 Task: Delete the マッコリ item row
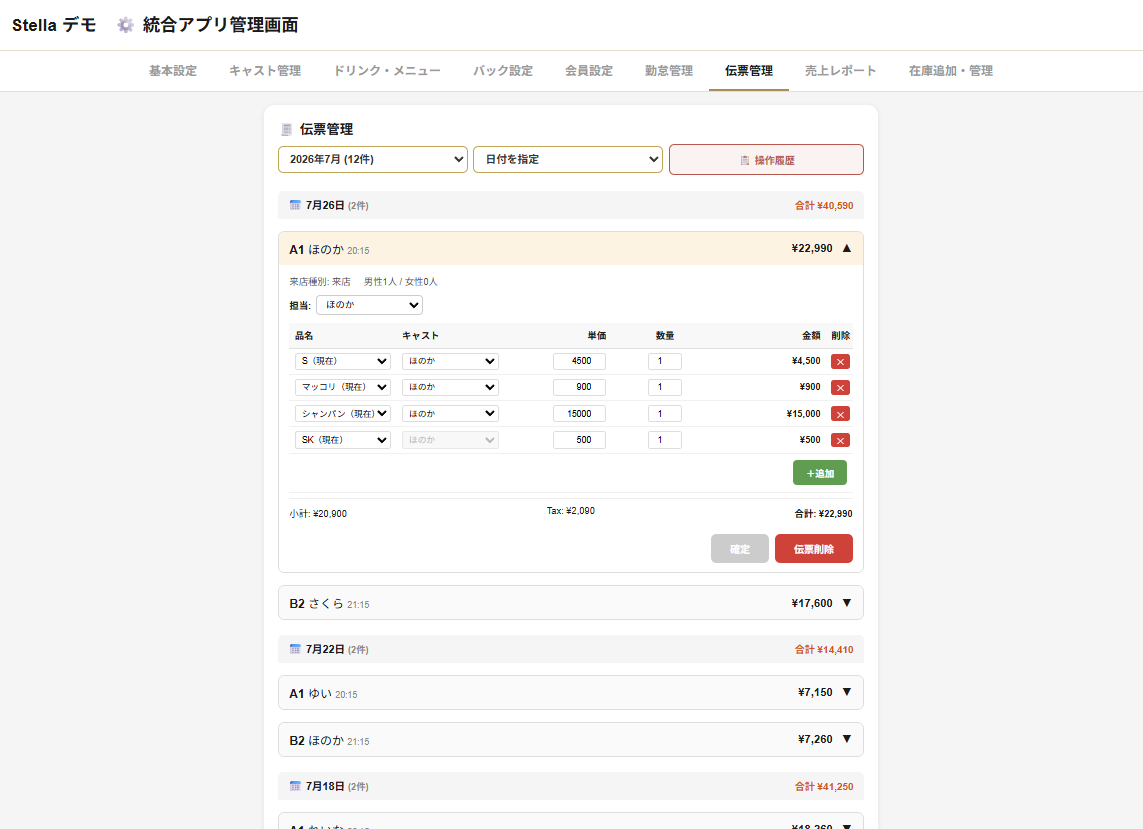pos(840,388)
